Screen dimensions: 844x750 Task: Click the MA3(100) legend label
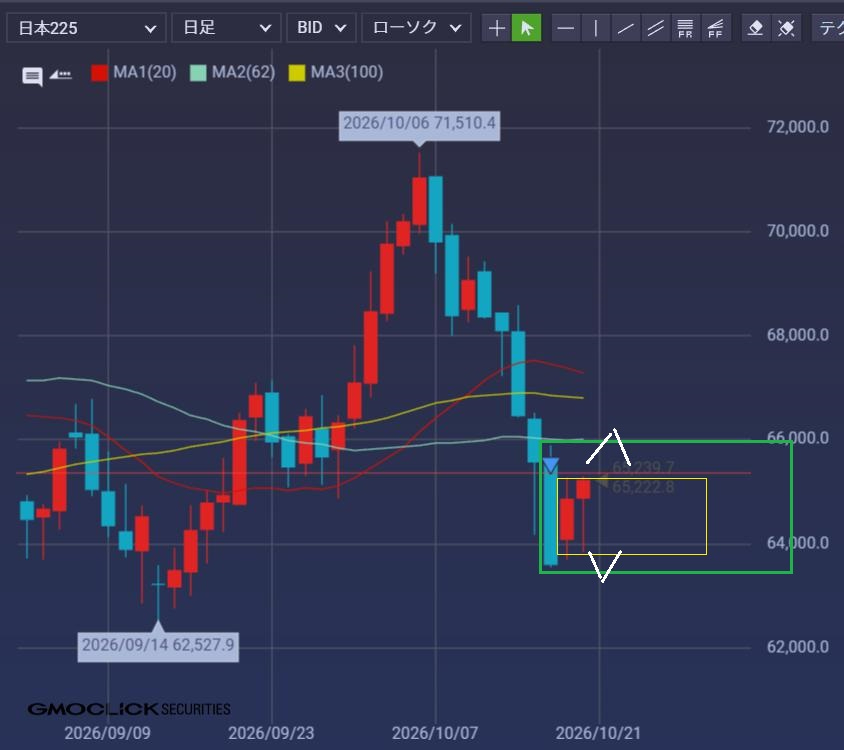click(x=347, y=72)
